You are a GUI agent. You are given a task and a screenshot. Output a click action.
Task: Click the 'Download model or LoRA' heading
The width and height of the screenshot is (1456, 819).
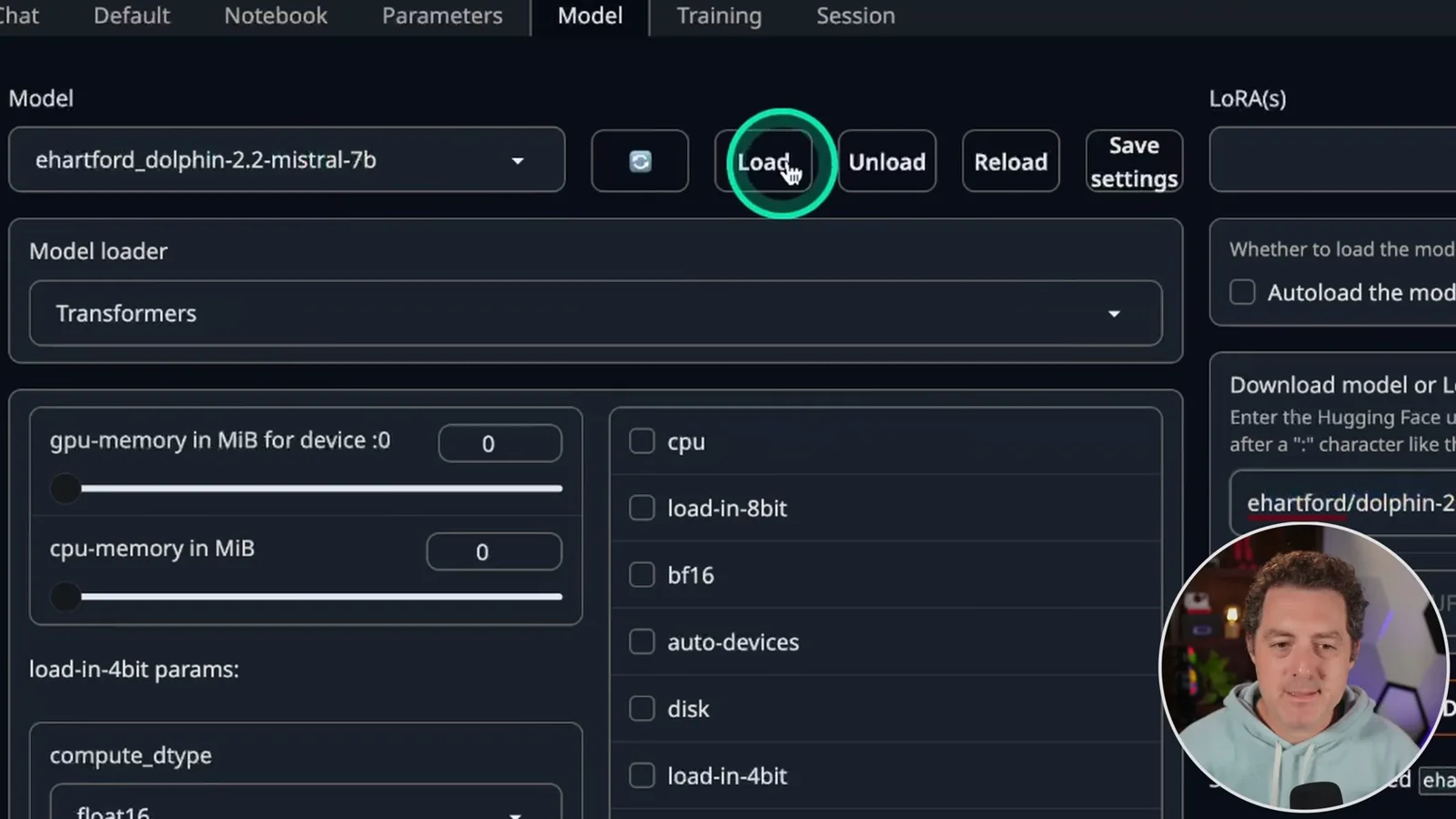1343,385
